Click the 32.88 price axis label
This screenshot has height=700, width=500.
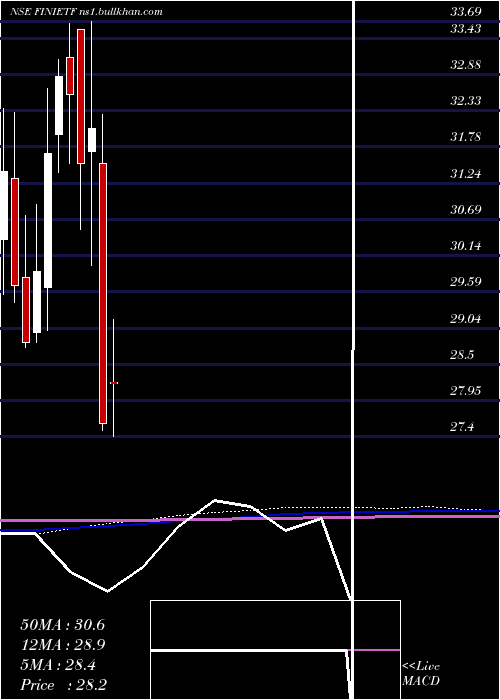pyautogui.click(x=465, y=65)
